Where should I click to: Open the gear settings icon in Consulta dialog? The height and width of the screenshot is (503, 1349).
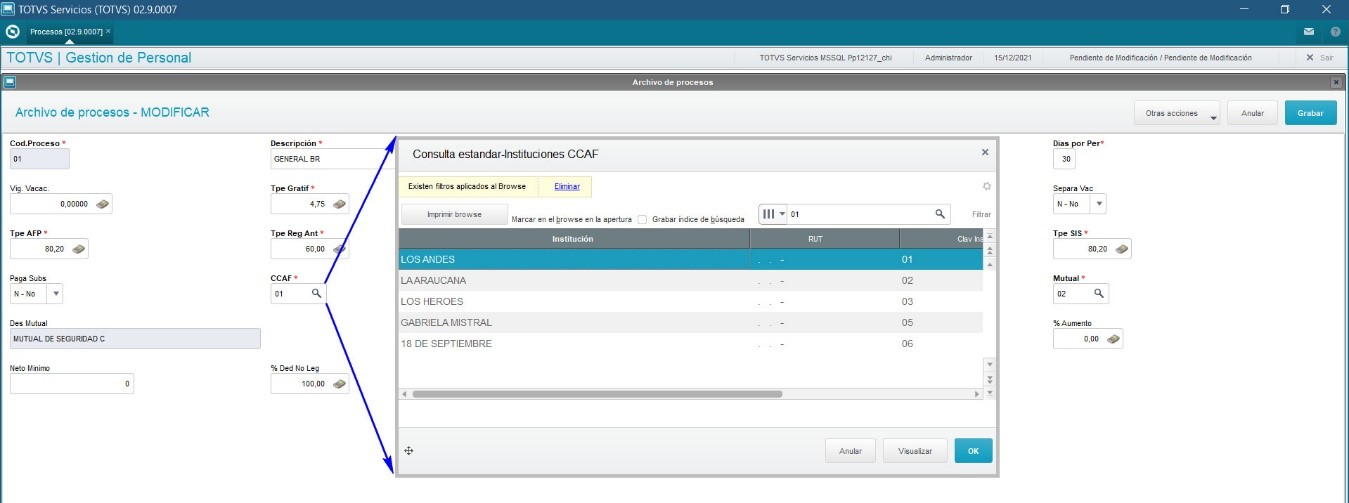(986, 186)
